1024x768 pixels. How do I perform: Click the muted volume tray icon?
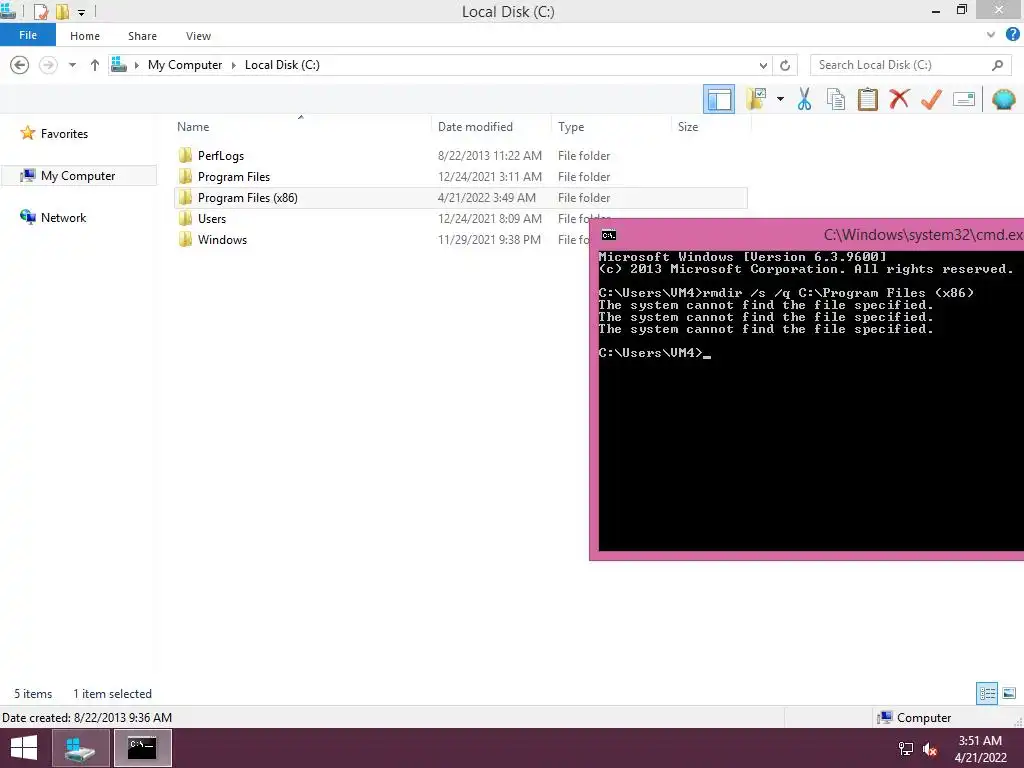tap(930, 748)
